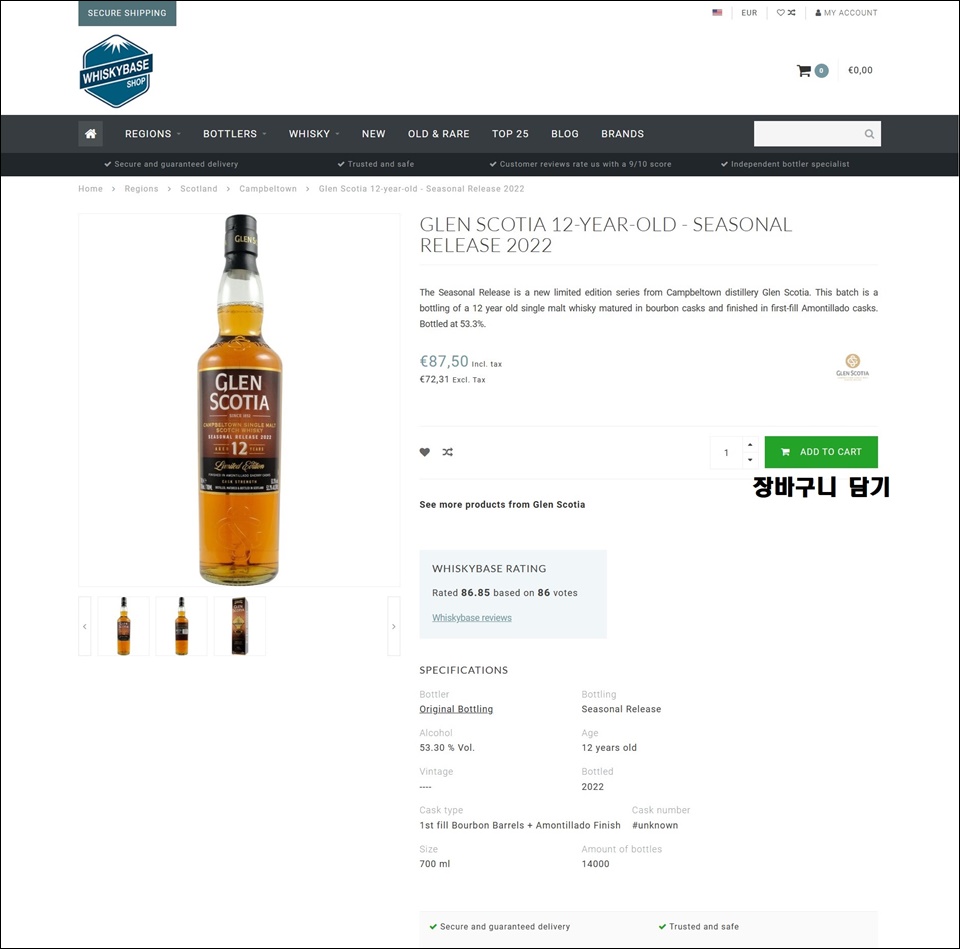Viewport: 960px width, 949px height.
Task: Open the OLD & RARE menu item
Action: point(438,133)
